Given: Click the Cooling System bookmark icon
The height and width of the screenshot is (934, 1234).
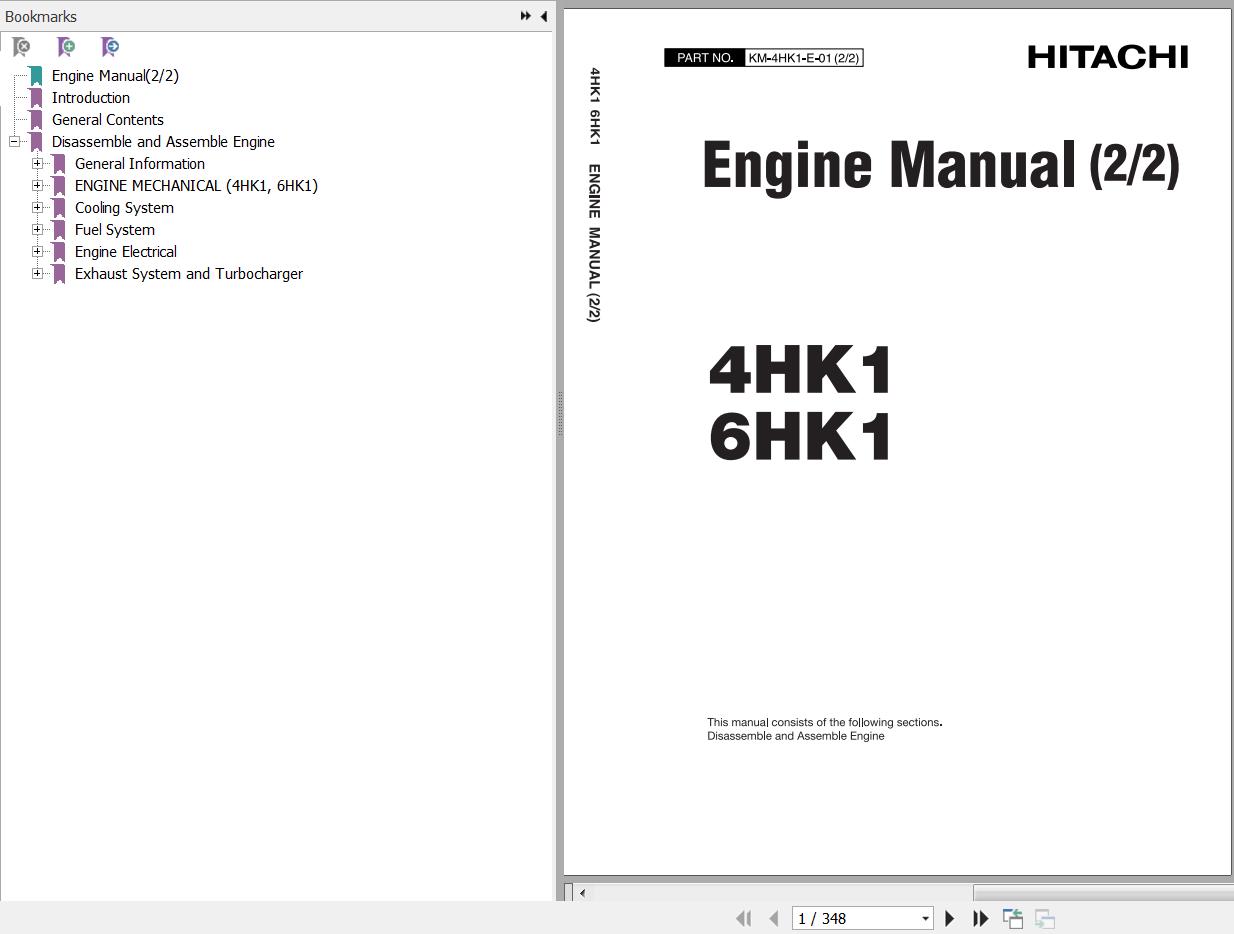Looking at the screenshot, I should pyautogui.click(x=59, y=208).
